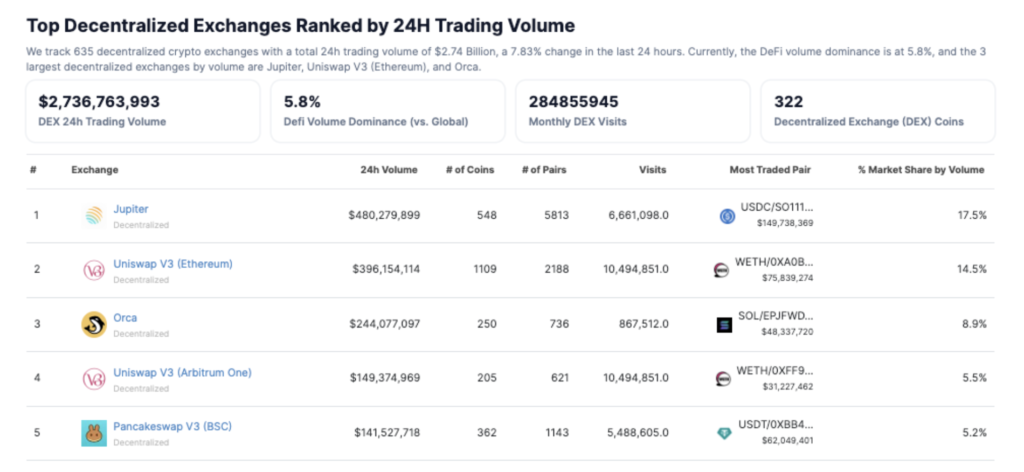Sort table by 24h Volume column
This screenshot has height=472, width=1024.
pyautogui.click(x=389, y=170)
